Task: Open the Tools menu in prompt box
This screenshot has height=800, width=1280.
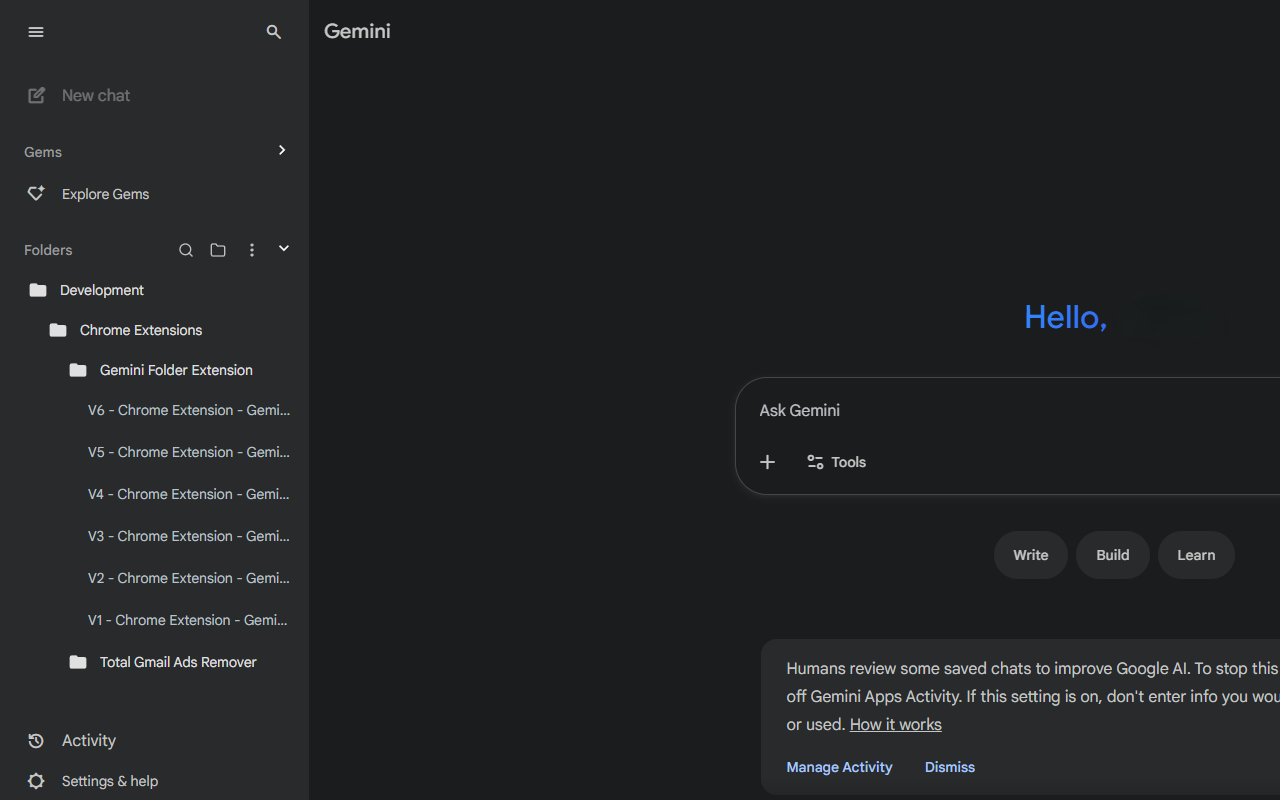Action: pyautogui.click(x=836, y=462)
